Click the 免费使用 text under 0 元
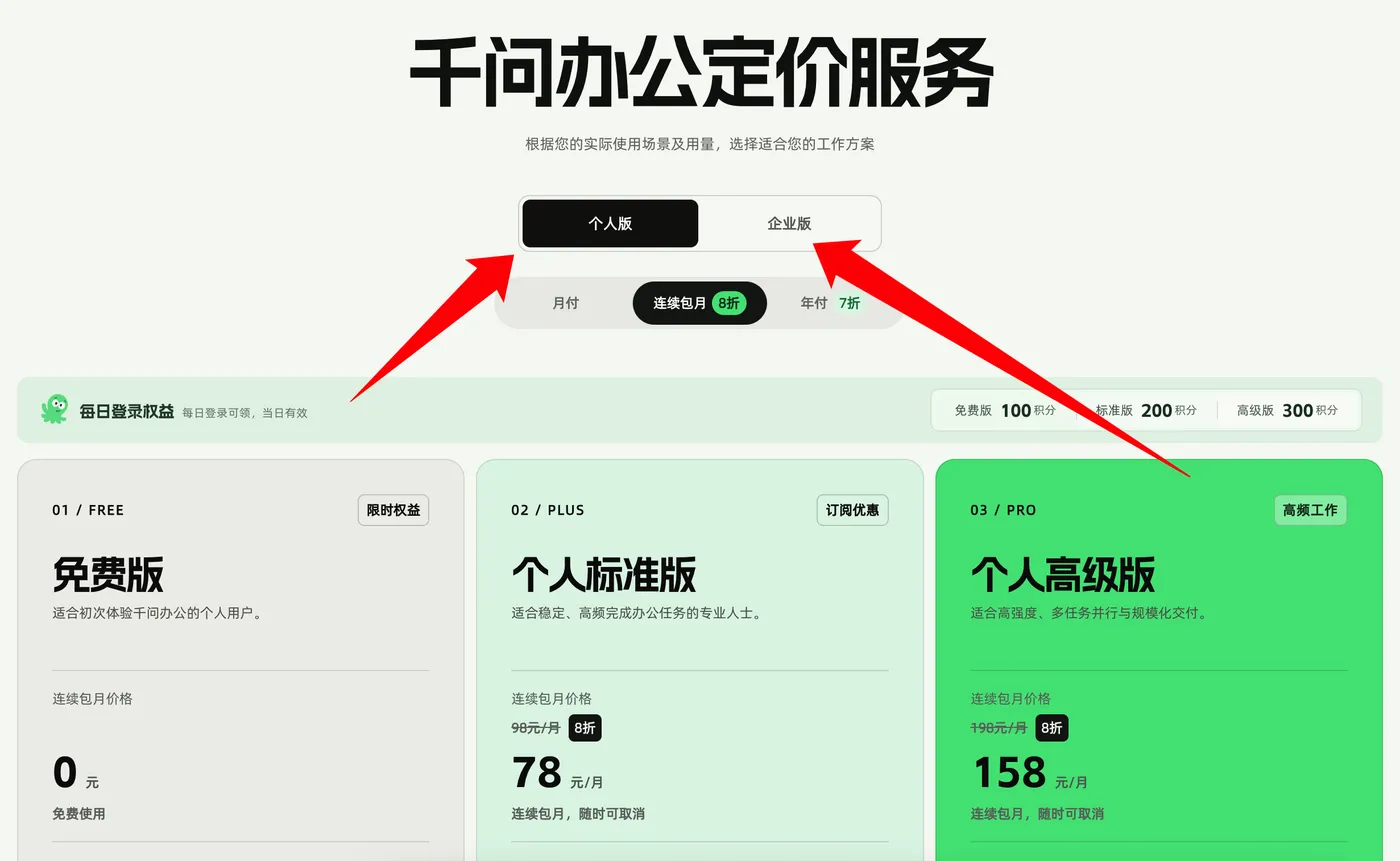Image resolution: width=1400 pixels, height=861 pixels. pyautogui.click(x=79, y=814)
